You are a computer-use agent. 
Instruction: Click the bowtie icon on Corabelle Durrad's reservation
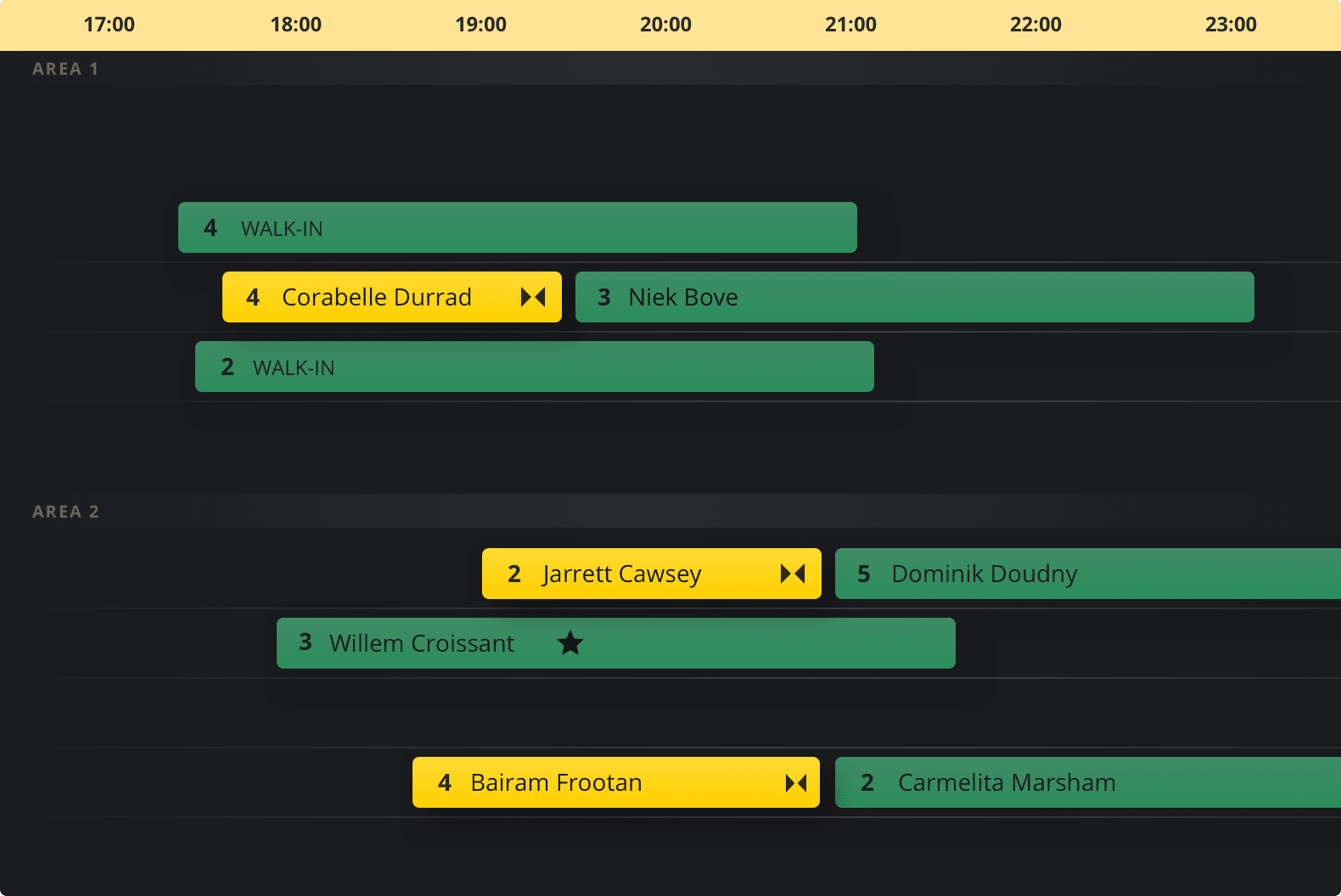coord(533,297)
